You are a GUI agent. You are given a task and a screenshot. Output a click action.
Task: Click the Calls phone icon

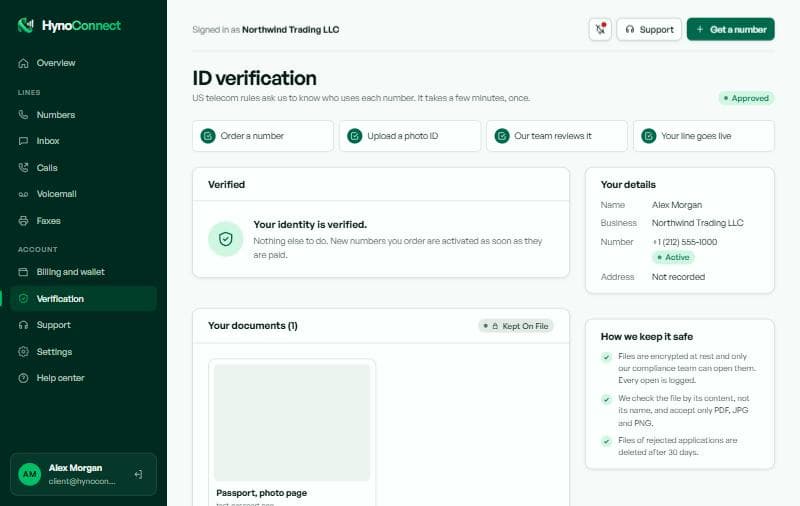point(23,168)
